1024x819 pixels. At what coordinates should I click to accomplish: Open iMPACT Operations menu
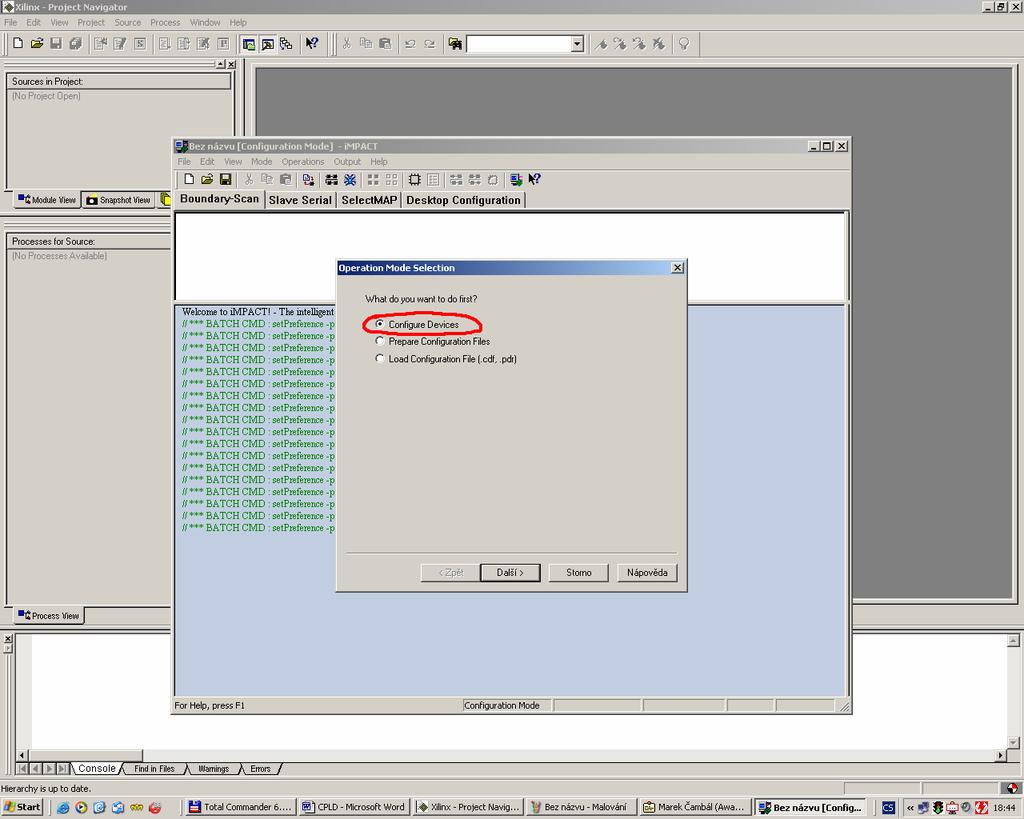tap(302, 161)
